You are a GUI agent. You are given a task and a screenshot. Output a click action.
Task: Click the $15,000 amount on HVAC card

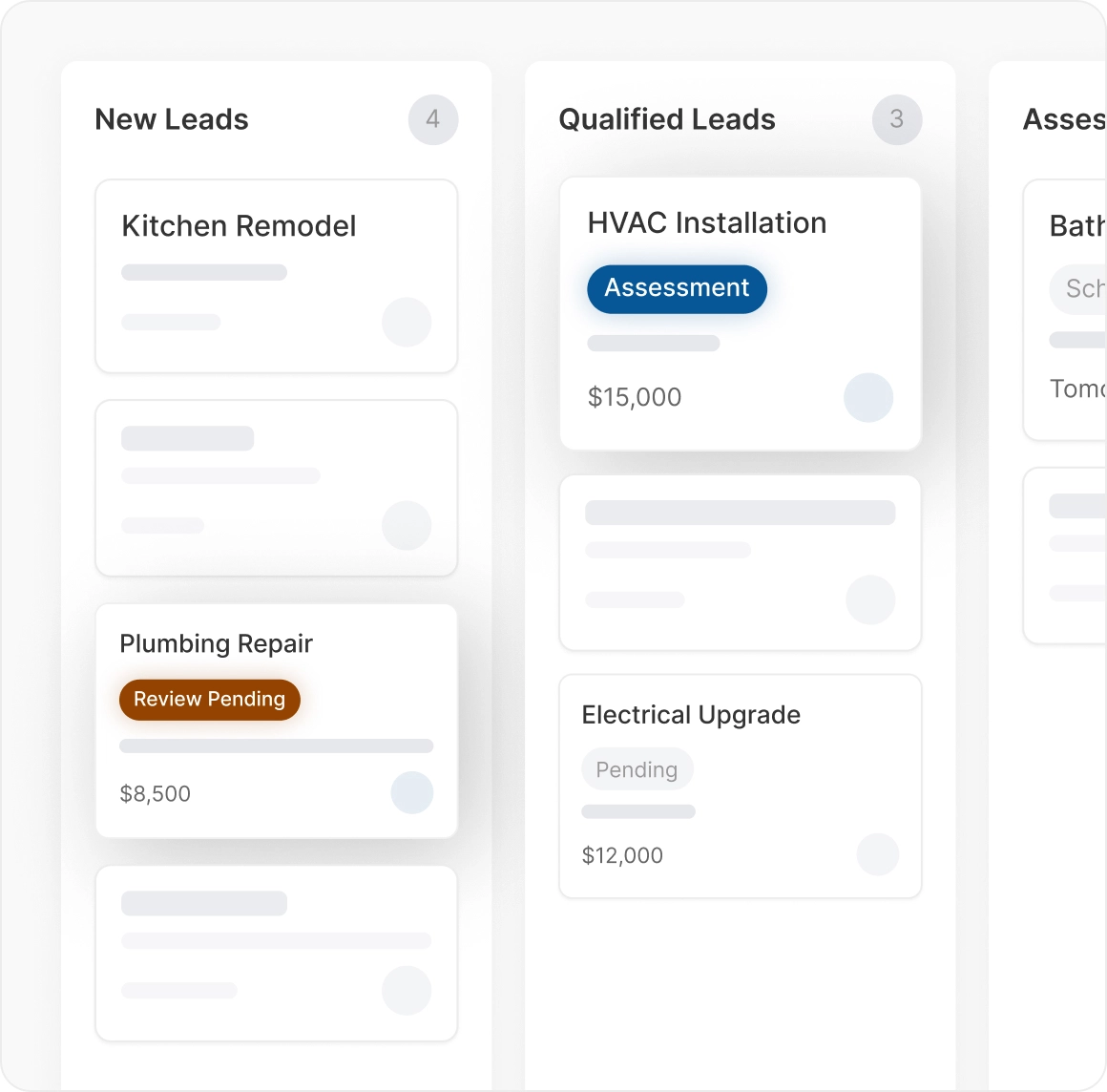click(635, 397)
